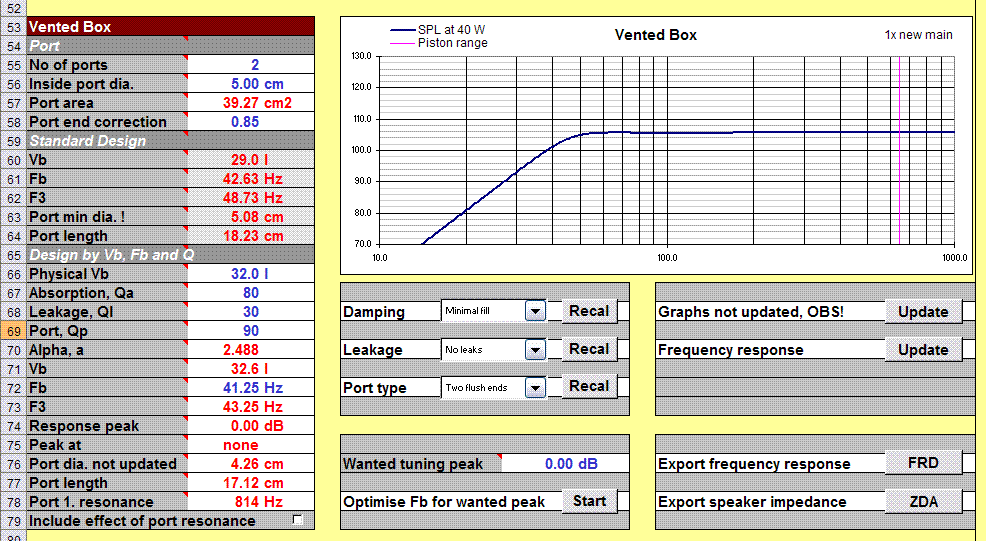Viewport: 986px width, 541px height.
Task: Click Start to optimise Fb
Action: (589, 501)
